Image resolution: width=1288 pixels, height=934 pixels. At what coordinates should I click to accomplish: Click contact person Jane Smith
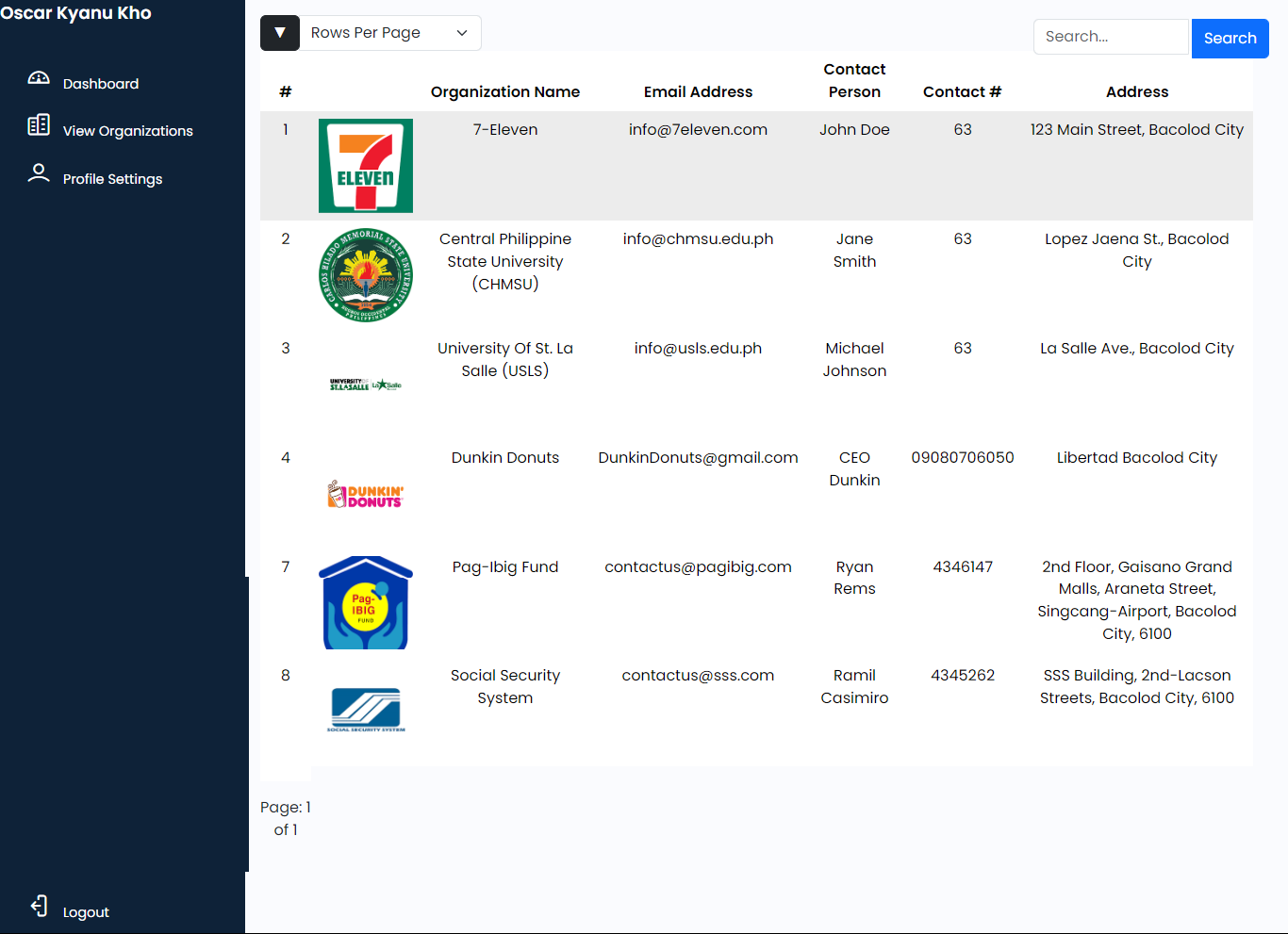point(854,250)
